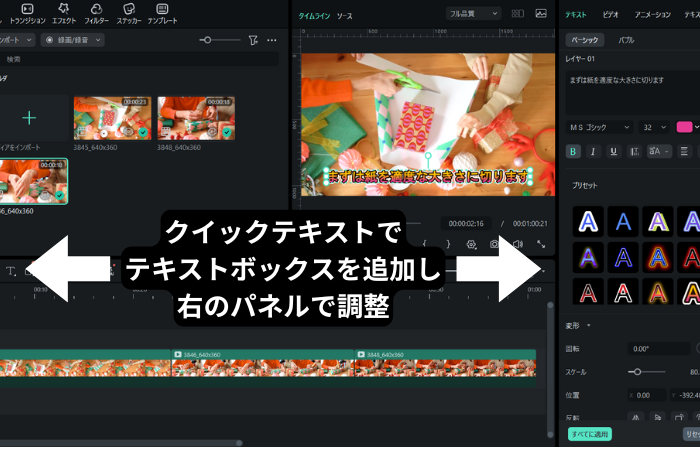
Task: Open the text color dropdown arrow
Action: coord(696,128)
